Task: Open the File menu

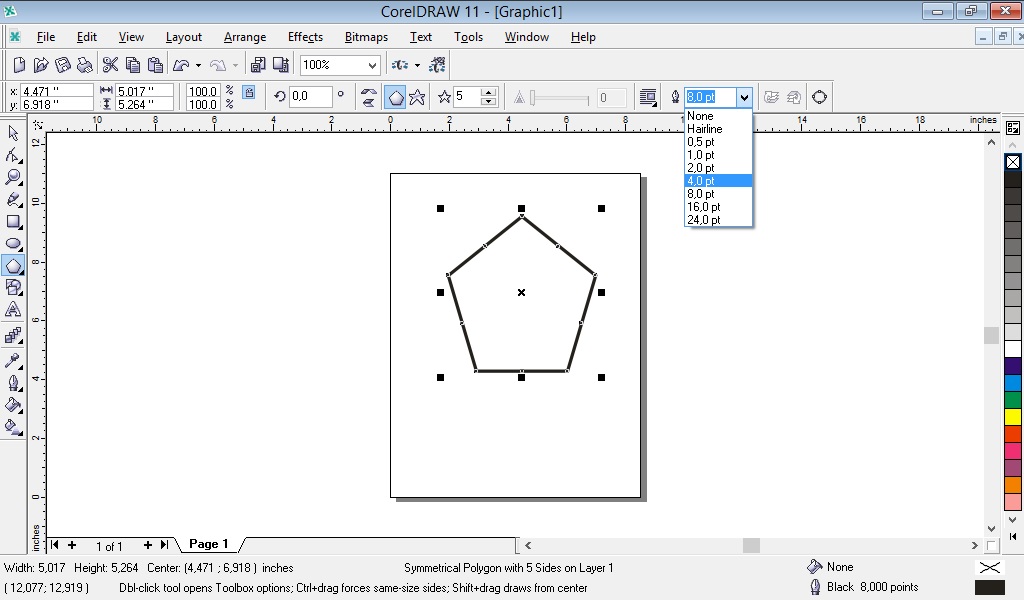Action: pos(46,37)
